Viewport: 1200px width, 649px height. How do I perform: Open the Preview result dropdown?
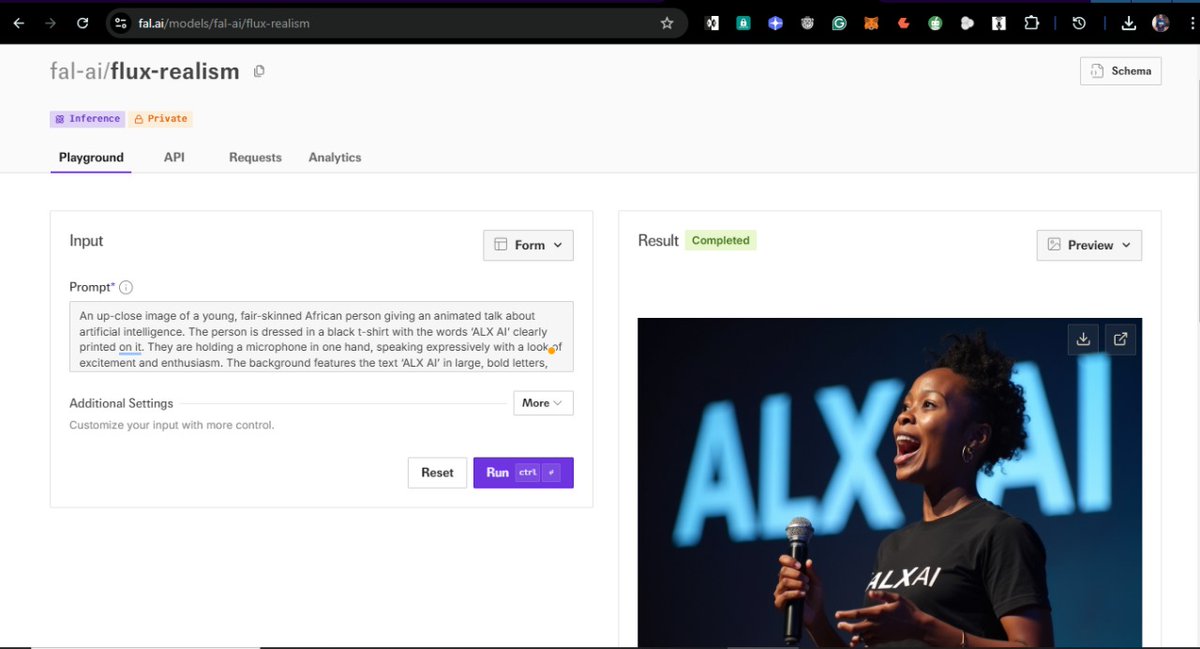tap(1089, 245)
